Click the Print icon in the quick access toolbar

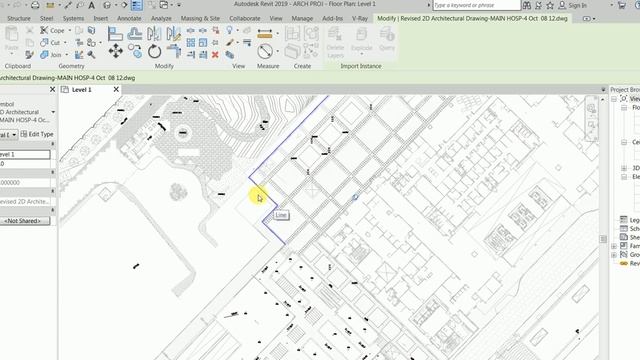pyautogui.click(x=36, y=5)
